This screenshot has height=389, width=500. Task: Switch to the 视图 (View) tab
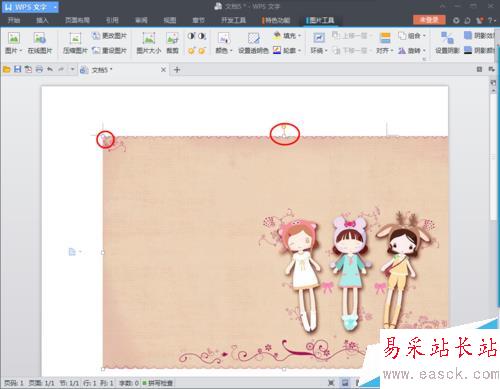[170, 20]
